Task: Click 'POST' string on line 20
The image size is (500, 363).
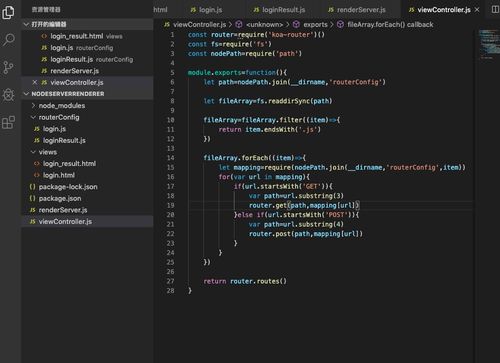Action: pos(336,215)
